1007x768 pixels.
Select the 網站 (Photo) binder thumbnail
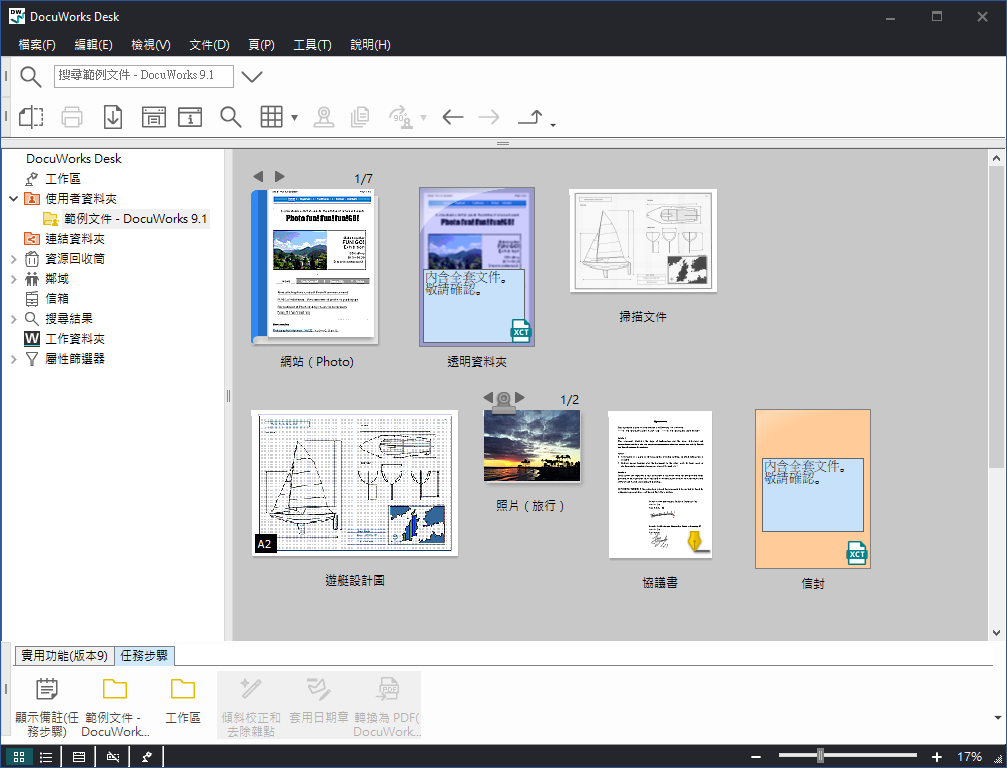click(315, 266)
